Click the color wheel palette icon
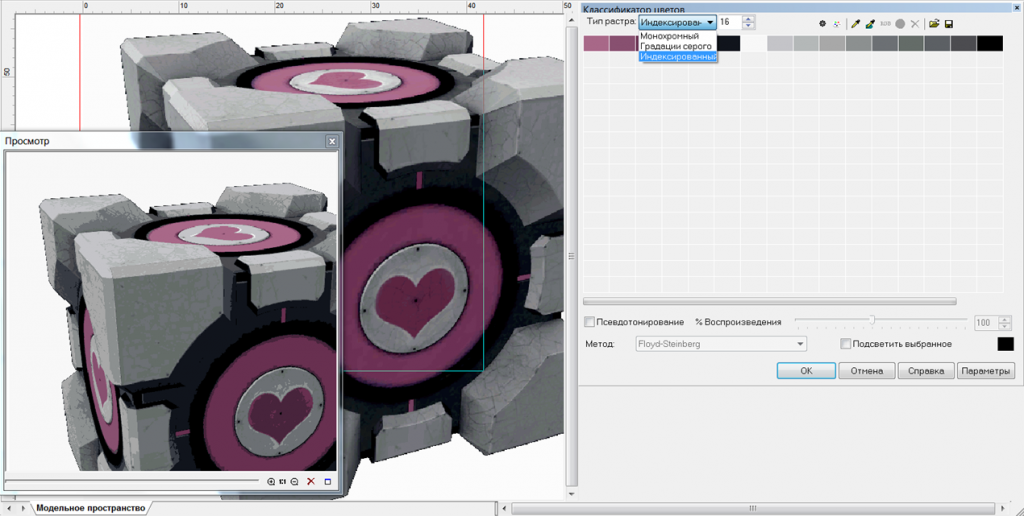 [837, 24]
